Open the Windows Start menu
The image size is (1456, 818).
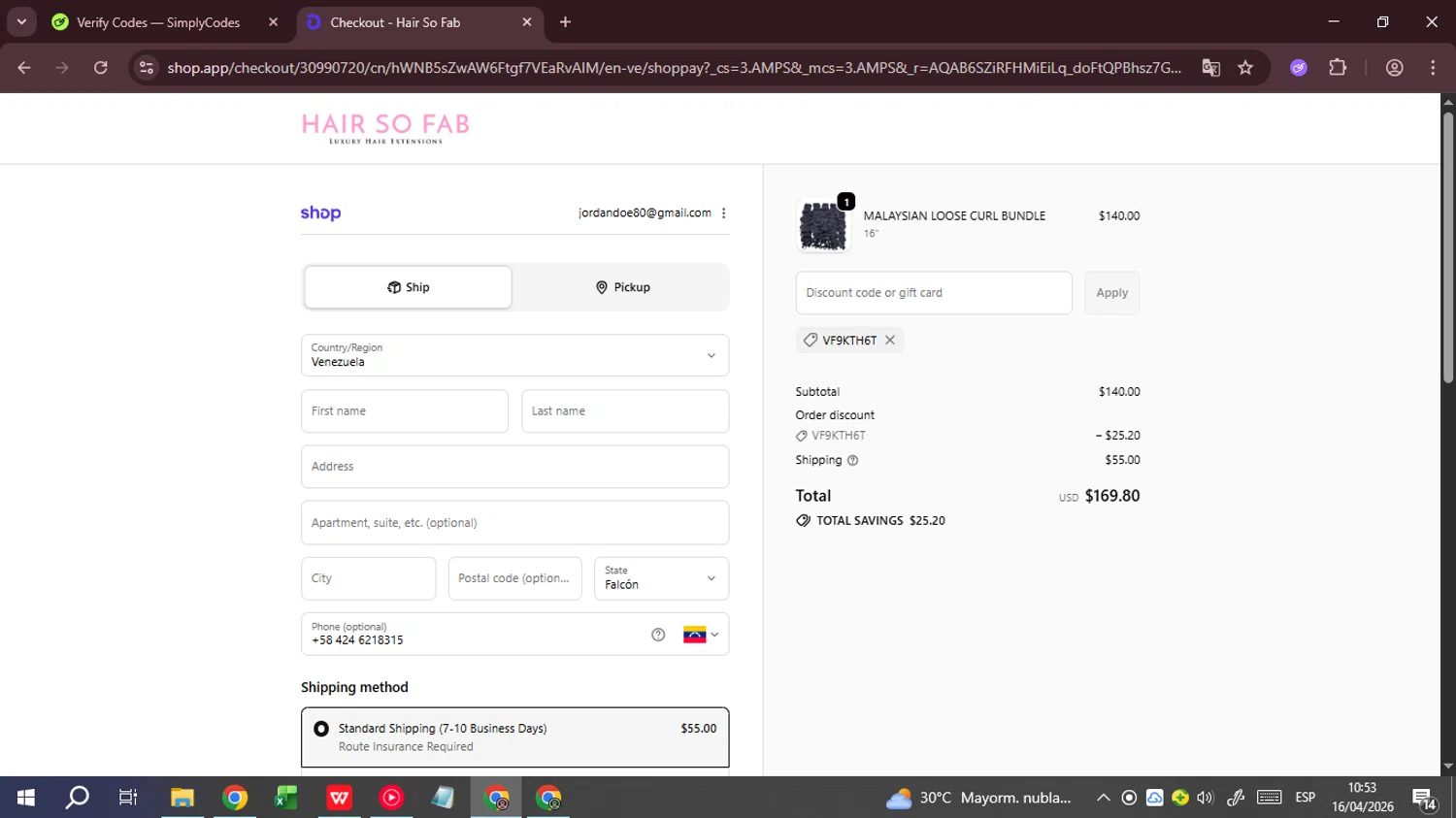(26, 798)
